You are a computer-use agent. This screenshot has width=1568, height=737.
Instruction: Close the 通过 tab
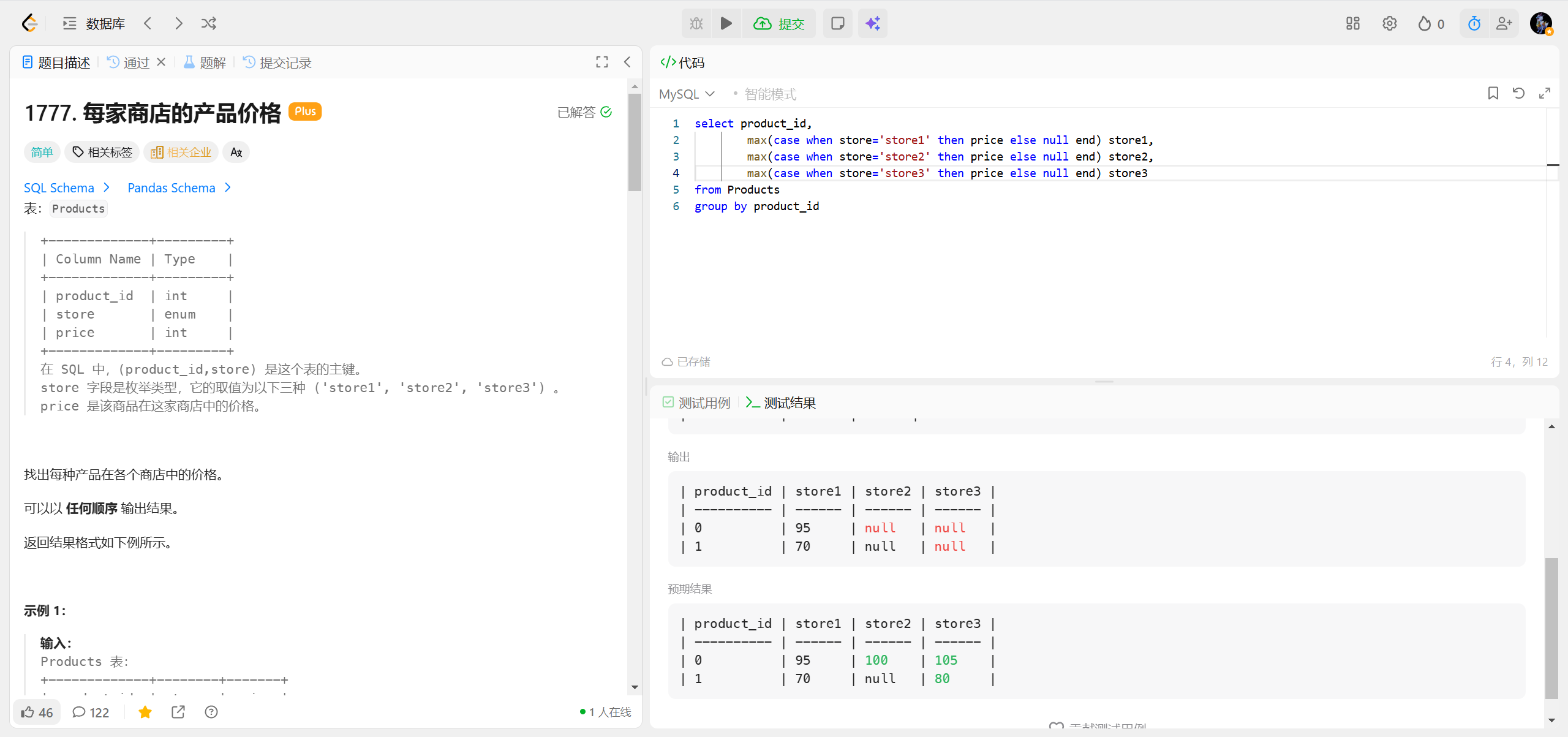click(x=161, y=62)
